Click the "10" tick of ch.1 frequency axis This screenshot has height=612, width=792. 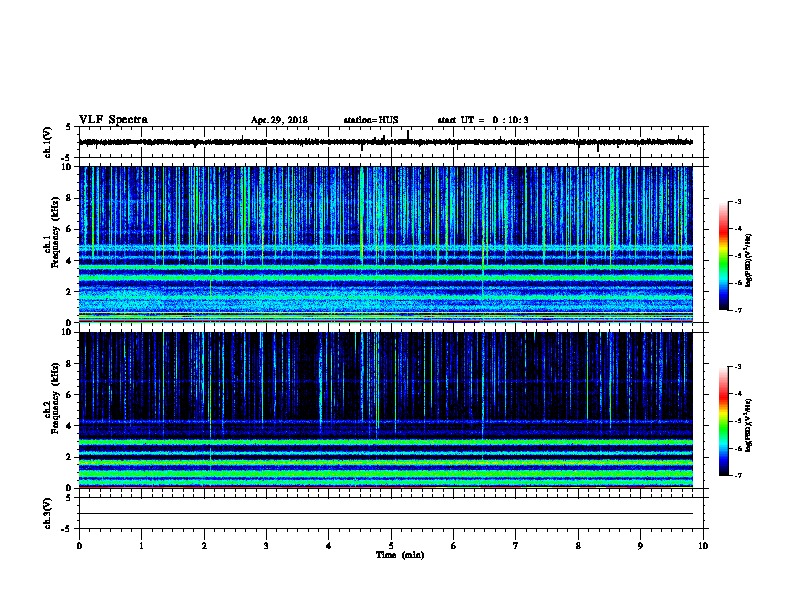point(67,167)
